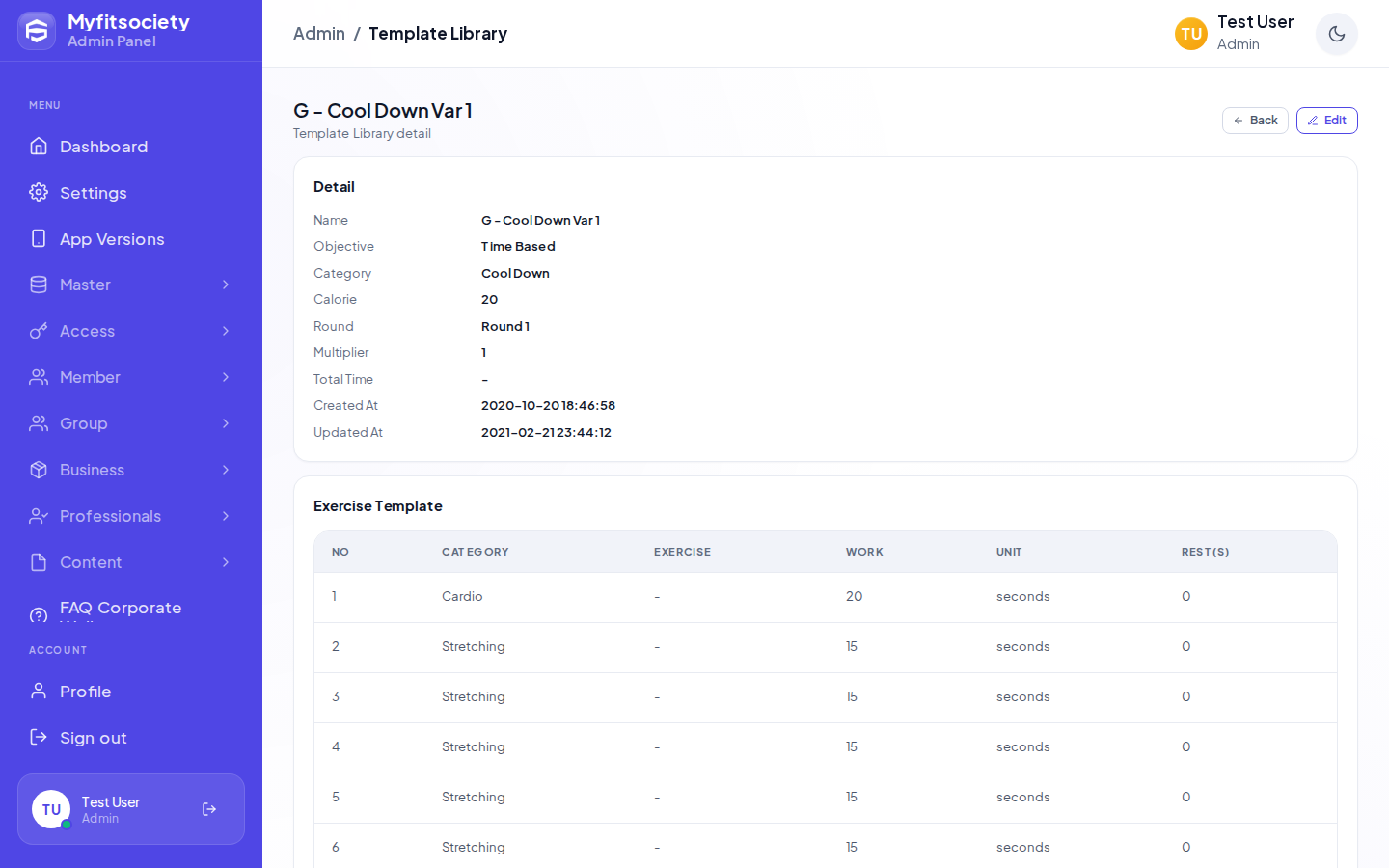Click the TU avatar in the header
Viewport: 1389px width, 868px height.
click(x=1190, y=34)
